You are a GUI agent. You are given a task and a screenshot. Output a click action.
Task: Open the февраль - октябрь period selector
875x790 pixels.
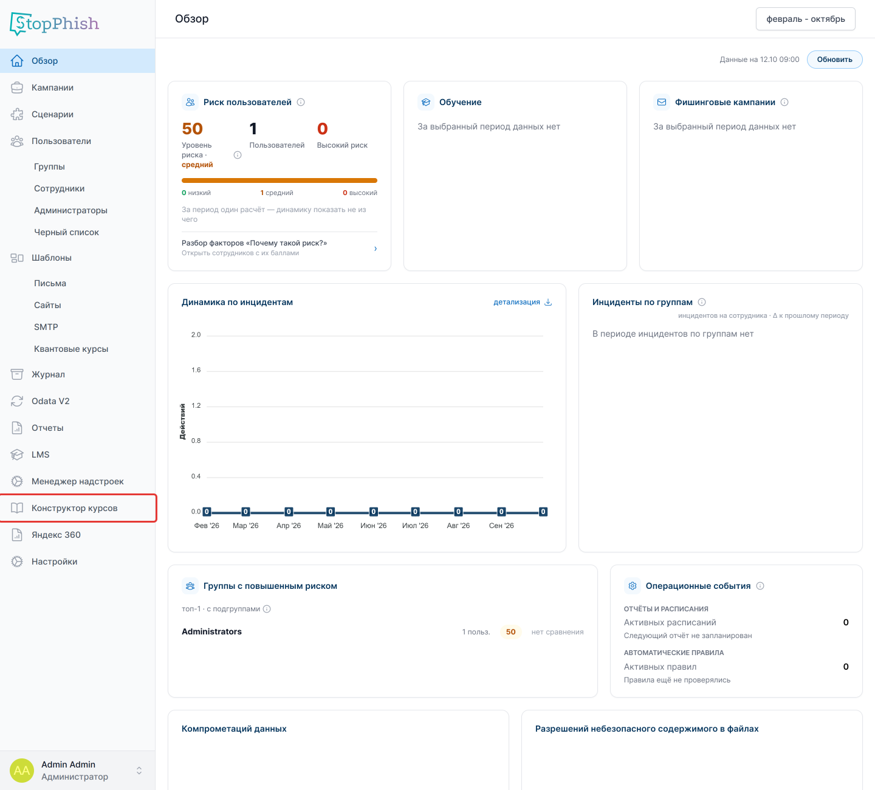click(805, 19)
